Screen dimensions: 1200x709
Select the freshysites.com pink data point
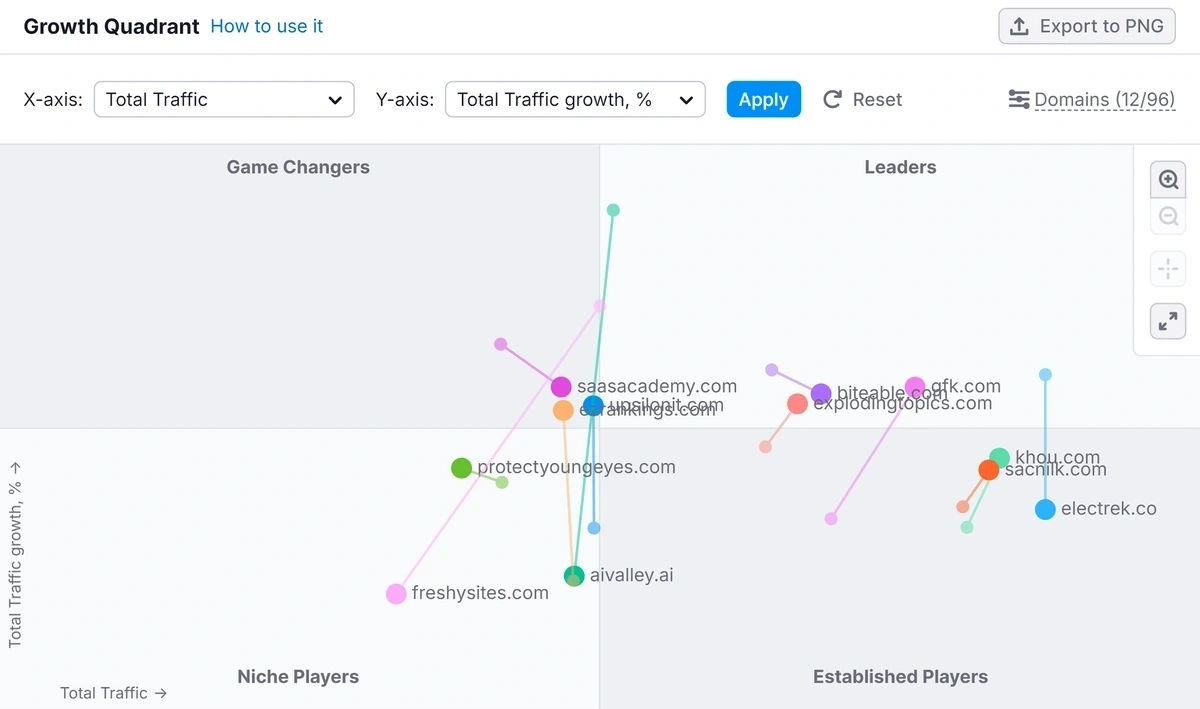396,594
